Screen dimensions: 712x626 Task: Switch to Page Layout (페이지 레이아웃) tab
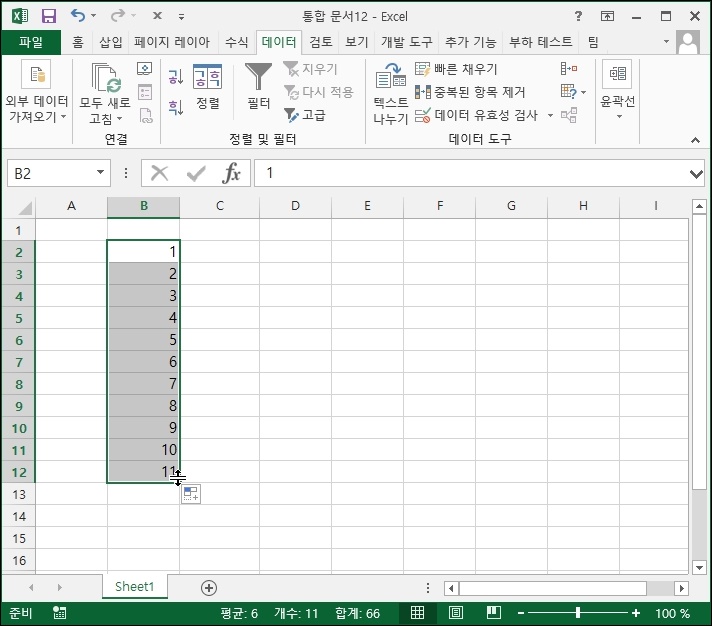pos(172,42)
